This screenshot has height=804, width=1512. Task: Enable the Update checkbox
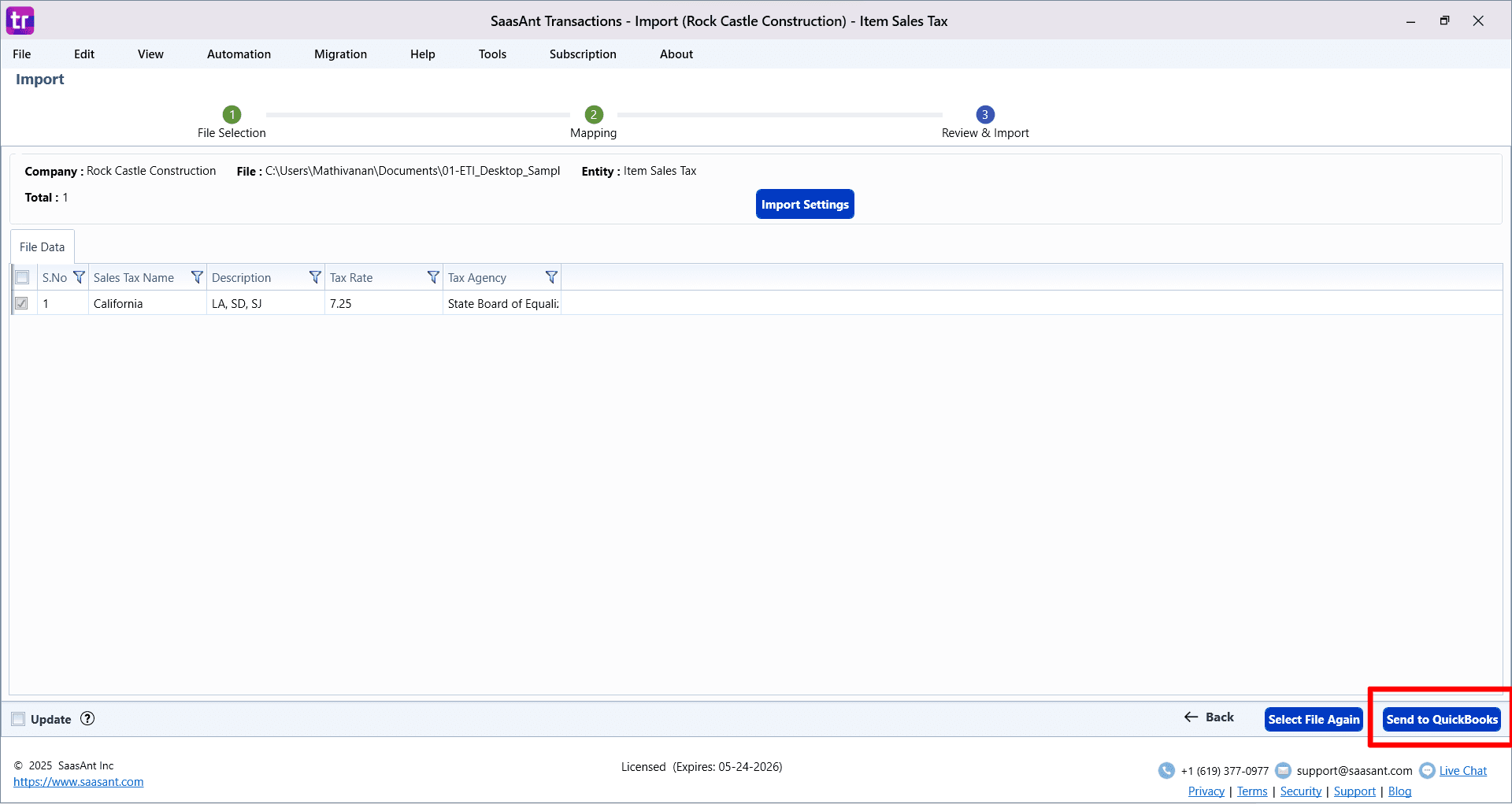[x=18, y=719]
